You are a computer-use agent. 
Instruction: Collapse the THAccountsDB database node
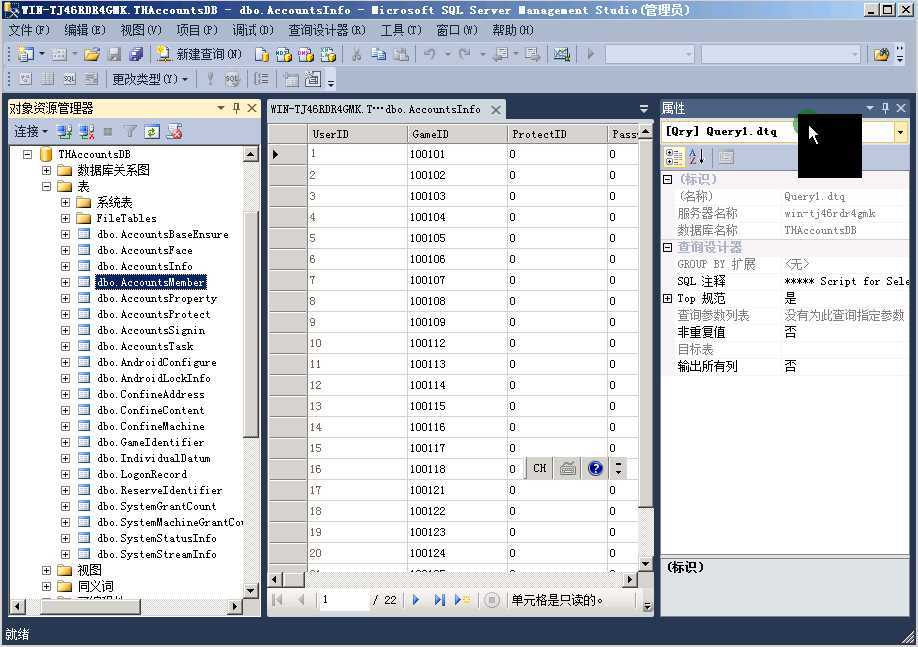pyautogui.click(x=27, y=155)
